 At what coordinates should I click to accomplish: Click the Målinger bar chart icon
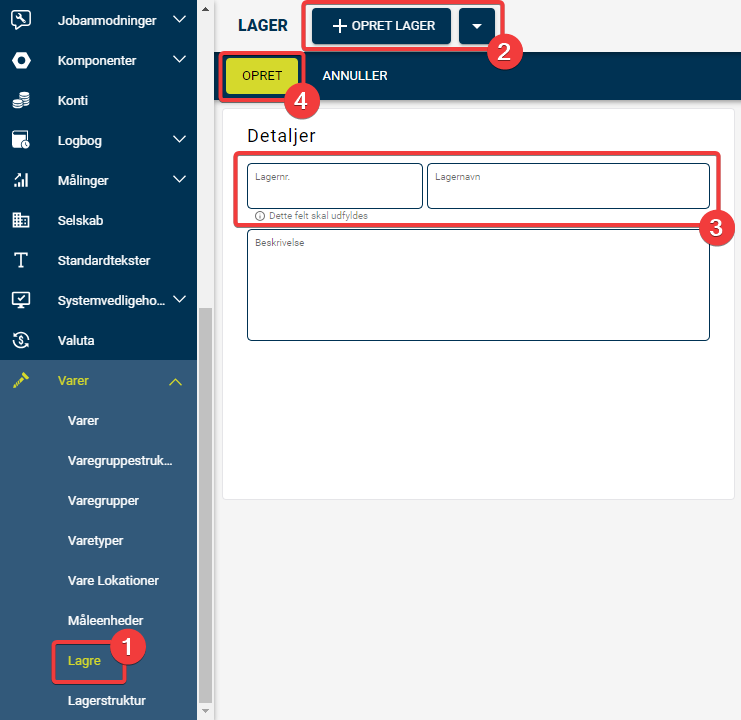point(21,180)
